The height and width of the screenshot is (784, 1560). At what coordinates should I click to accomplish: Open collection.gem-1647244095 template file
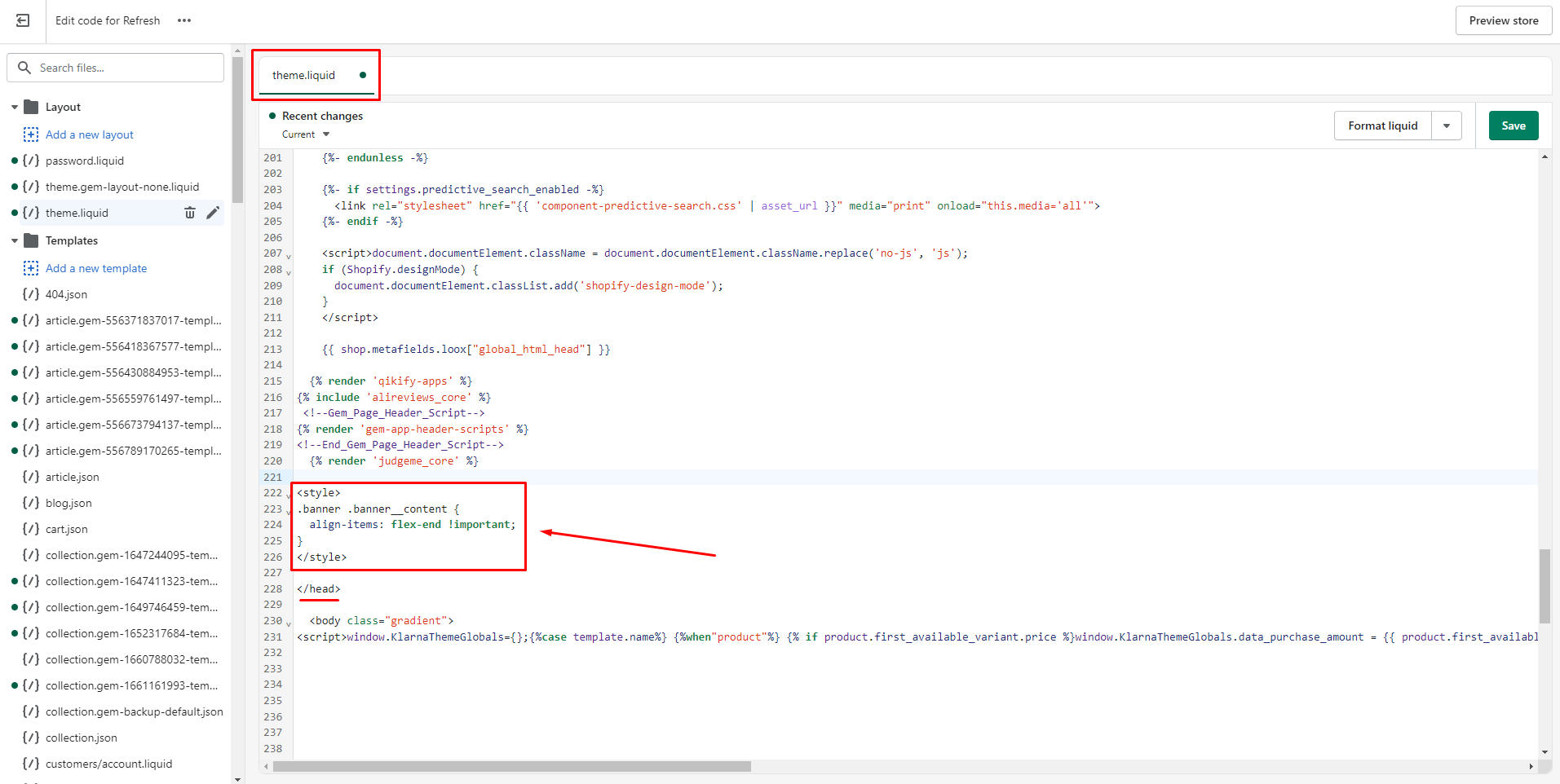click(132, 555)
